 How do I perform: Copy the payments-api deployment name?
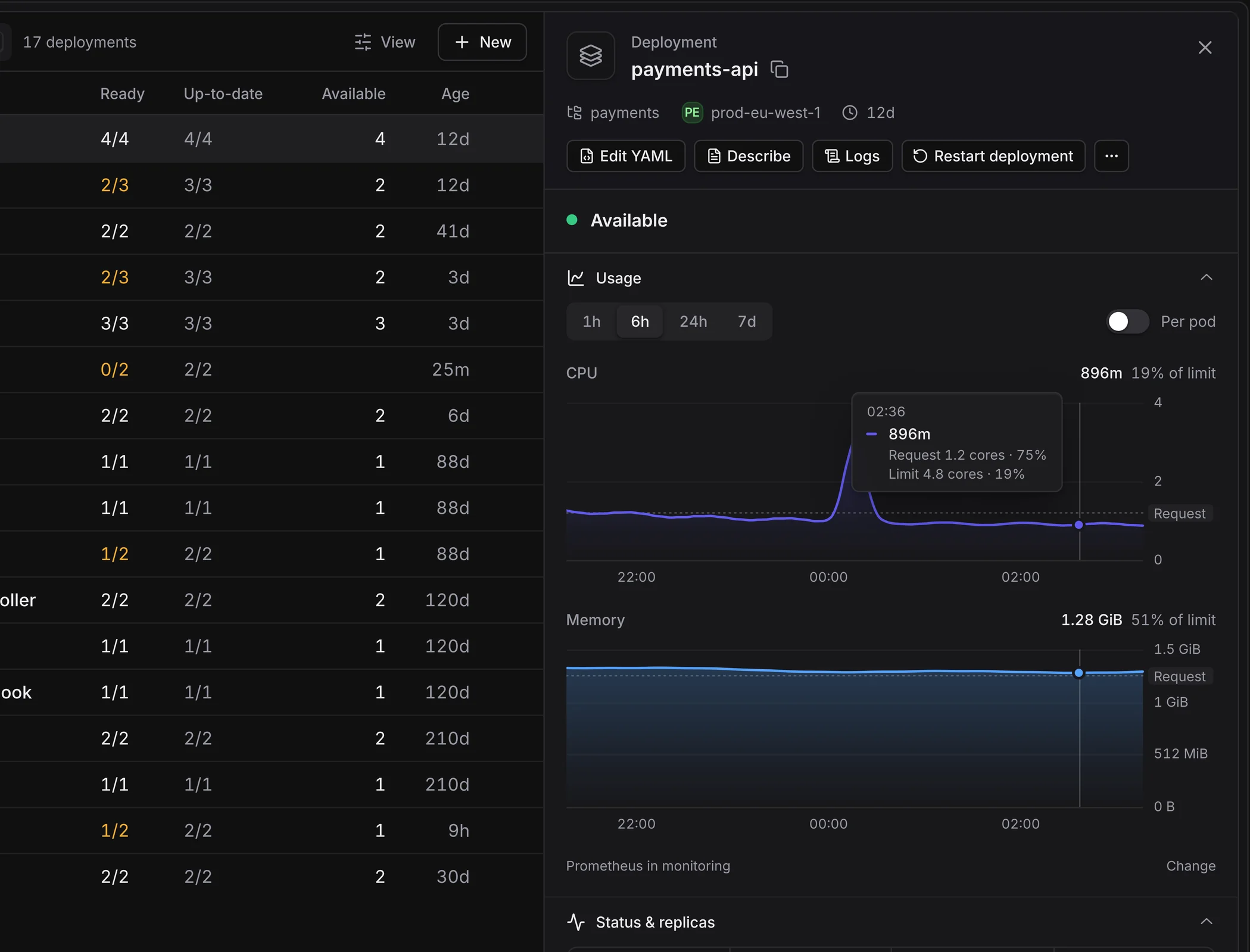click(x=779, y=70)
